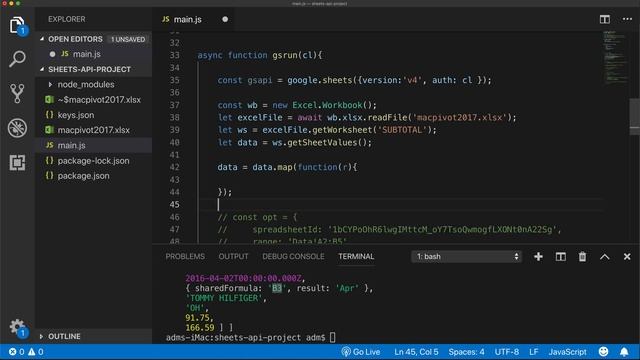640x360 pixels.
Task: Click the EXPLORER sidebar title
Action: (x=67, y=19)
